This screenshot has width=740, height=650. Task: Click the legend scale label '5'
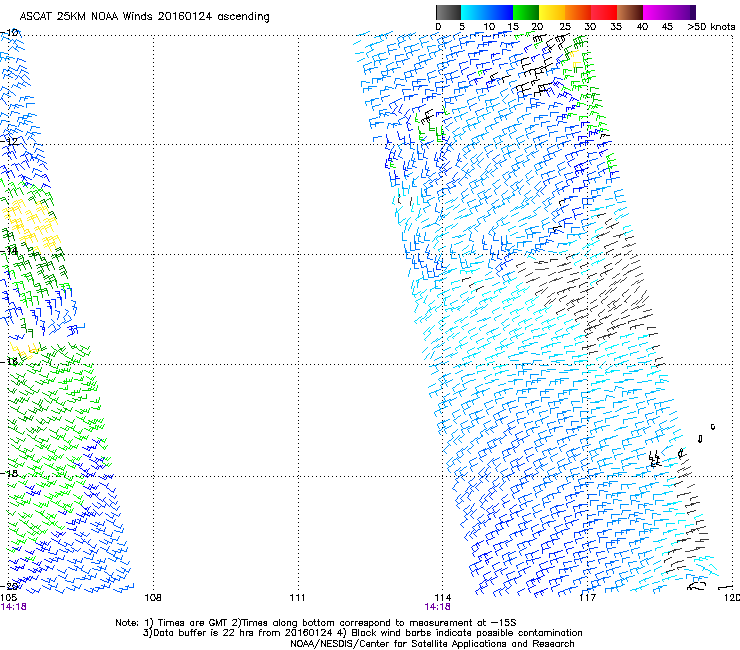[x=462, y=27]
